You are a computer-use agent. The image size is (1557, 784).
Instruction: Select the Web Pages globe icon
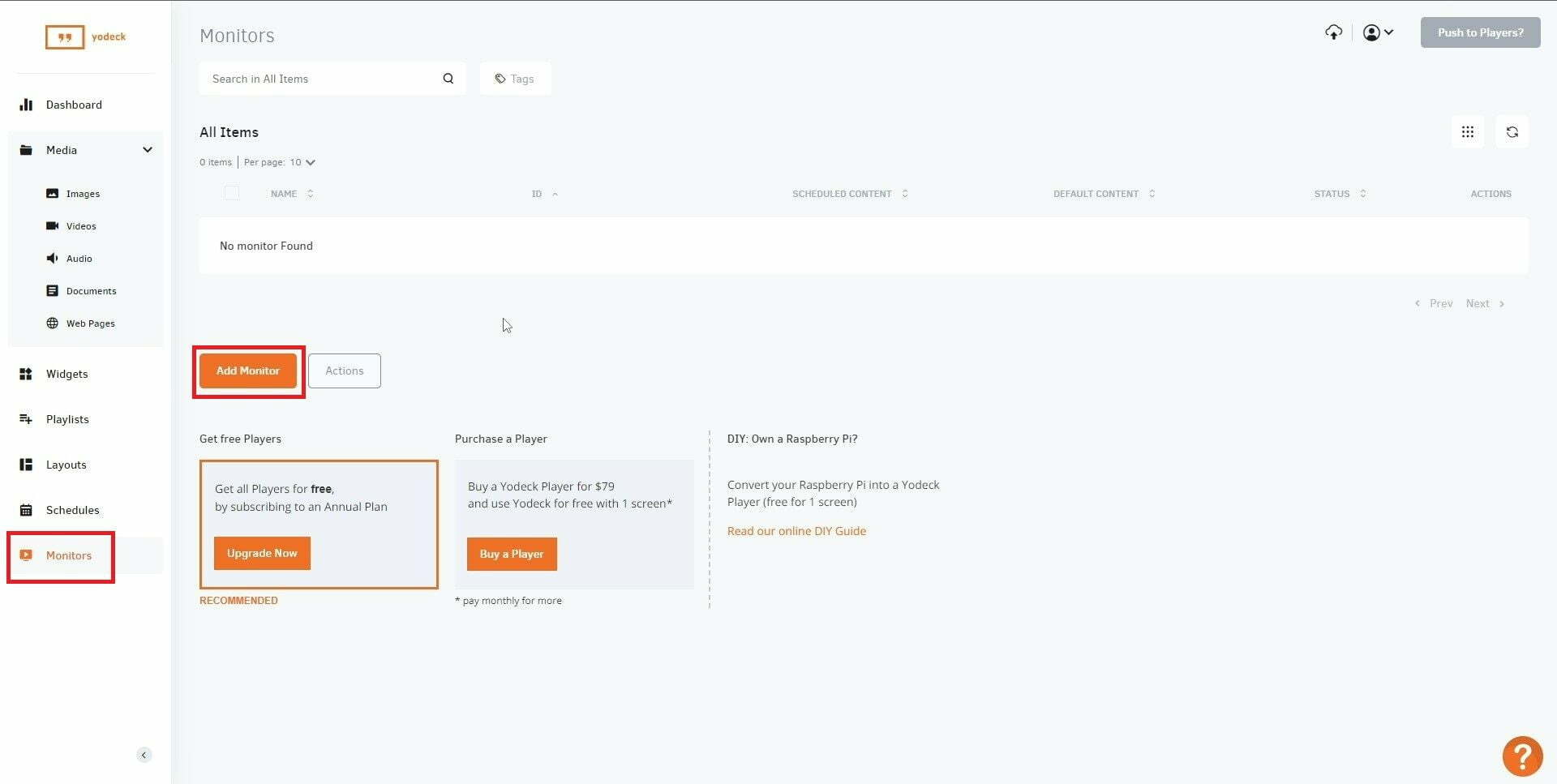tap(53, 323)
